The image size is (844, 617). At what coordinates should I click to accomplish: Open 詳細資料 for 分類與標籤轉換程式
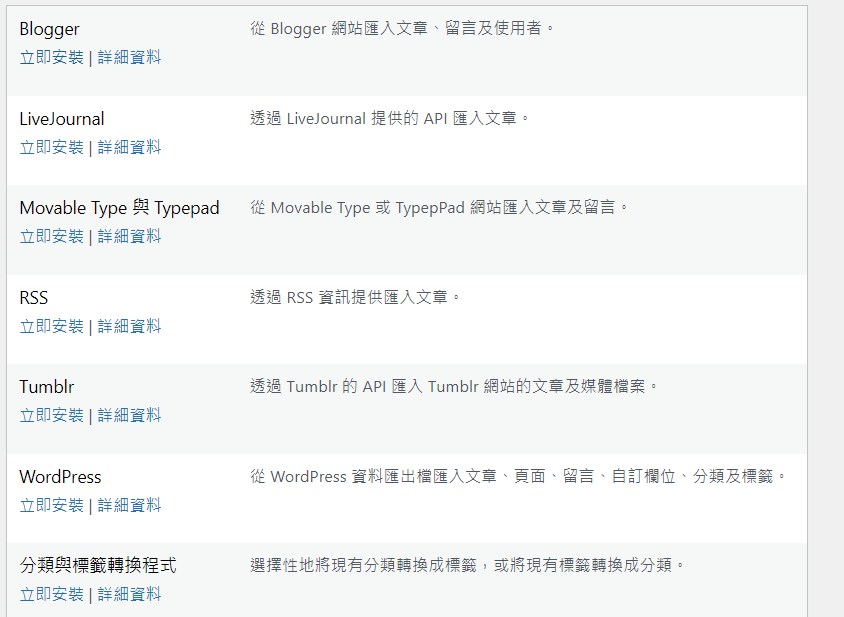[x=129, y=594]
